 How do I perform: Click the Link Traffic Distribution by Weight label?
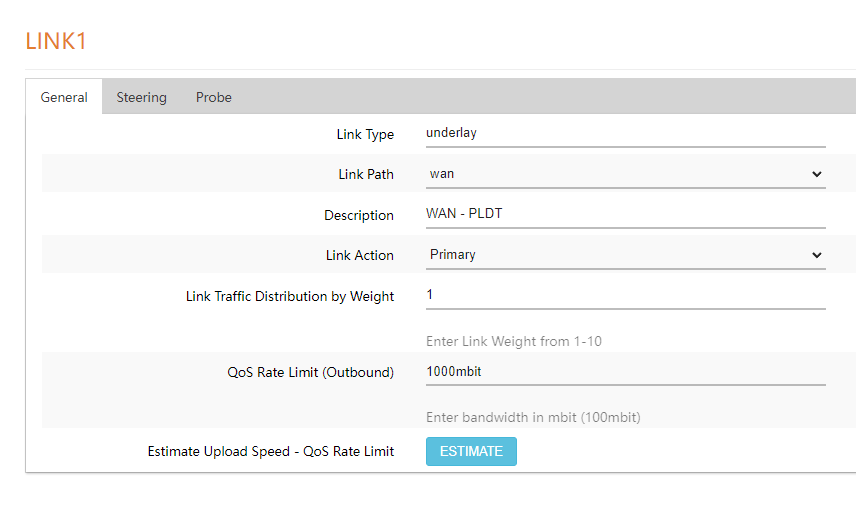pyautogui.click(x=290, y=296)
